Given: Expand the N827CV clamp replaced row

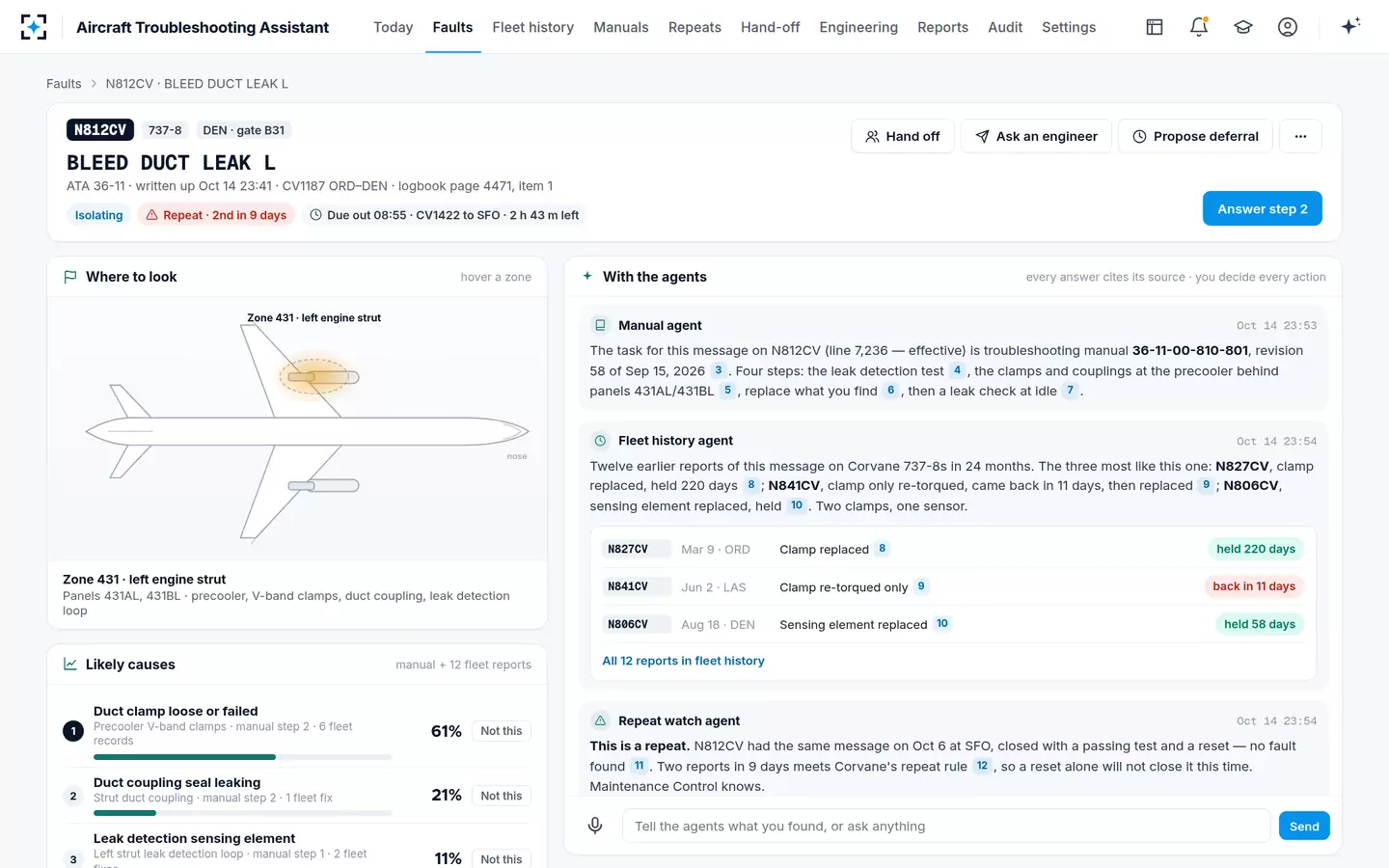Looking at the screenshot, I should pos(953,549).
